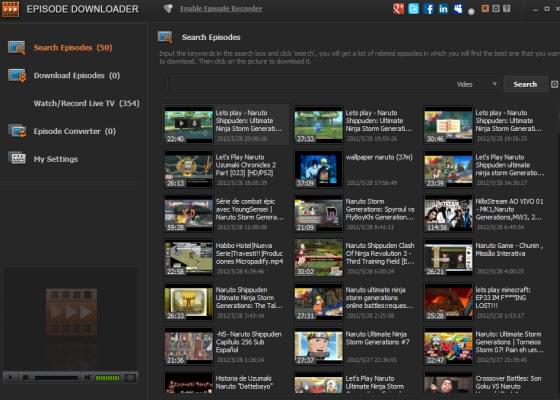Screen dimensions: 560x400
Task: Open the 23:39 Let's Play Naruto thumbnail
Action: 449,169
